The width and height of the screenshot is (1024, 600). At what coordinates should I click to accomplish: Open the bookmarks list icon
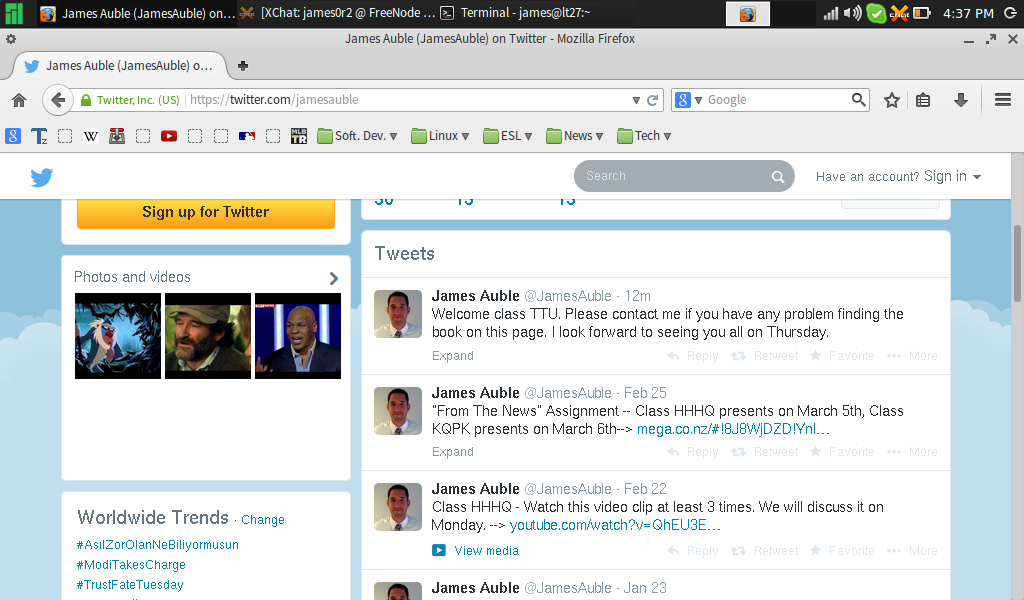923,100
